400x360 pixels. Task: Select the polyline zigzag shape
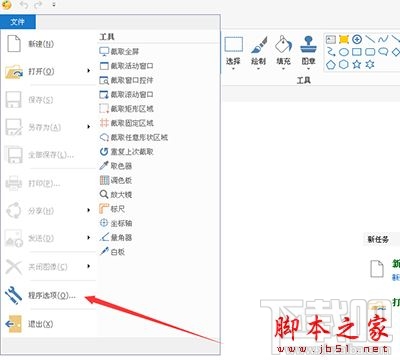point(331,52)
